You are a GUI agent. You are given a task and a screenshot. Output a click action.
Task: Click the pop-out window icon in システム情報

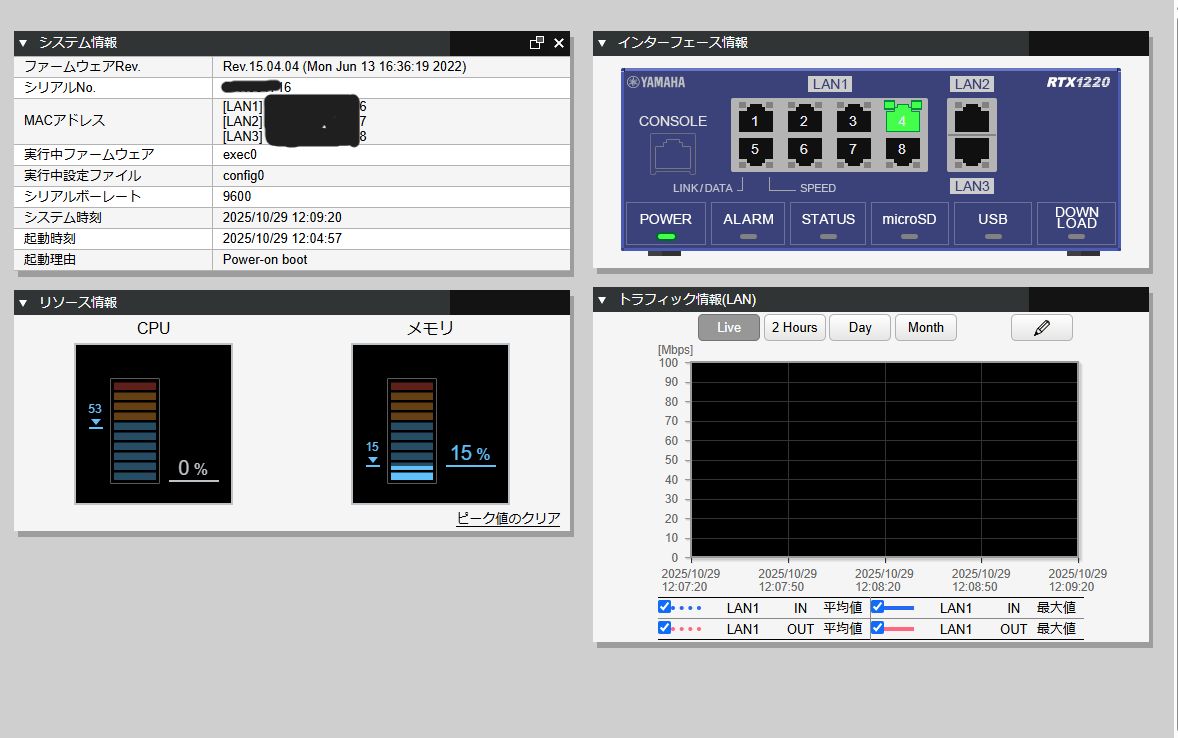(537, 43)
